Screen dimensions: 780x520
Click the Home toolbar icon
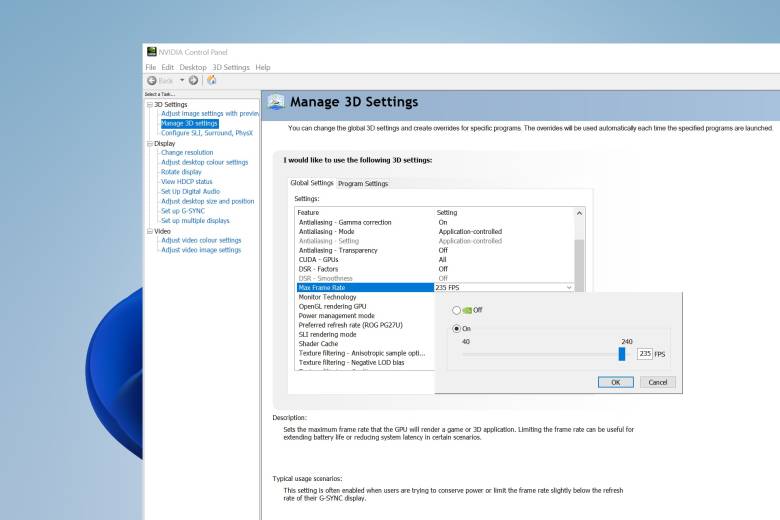(211, 80)
